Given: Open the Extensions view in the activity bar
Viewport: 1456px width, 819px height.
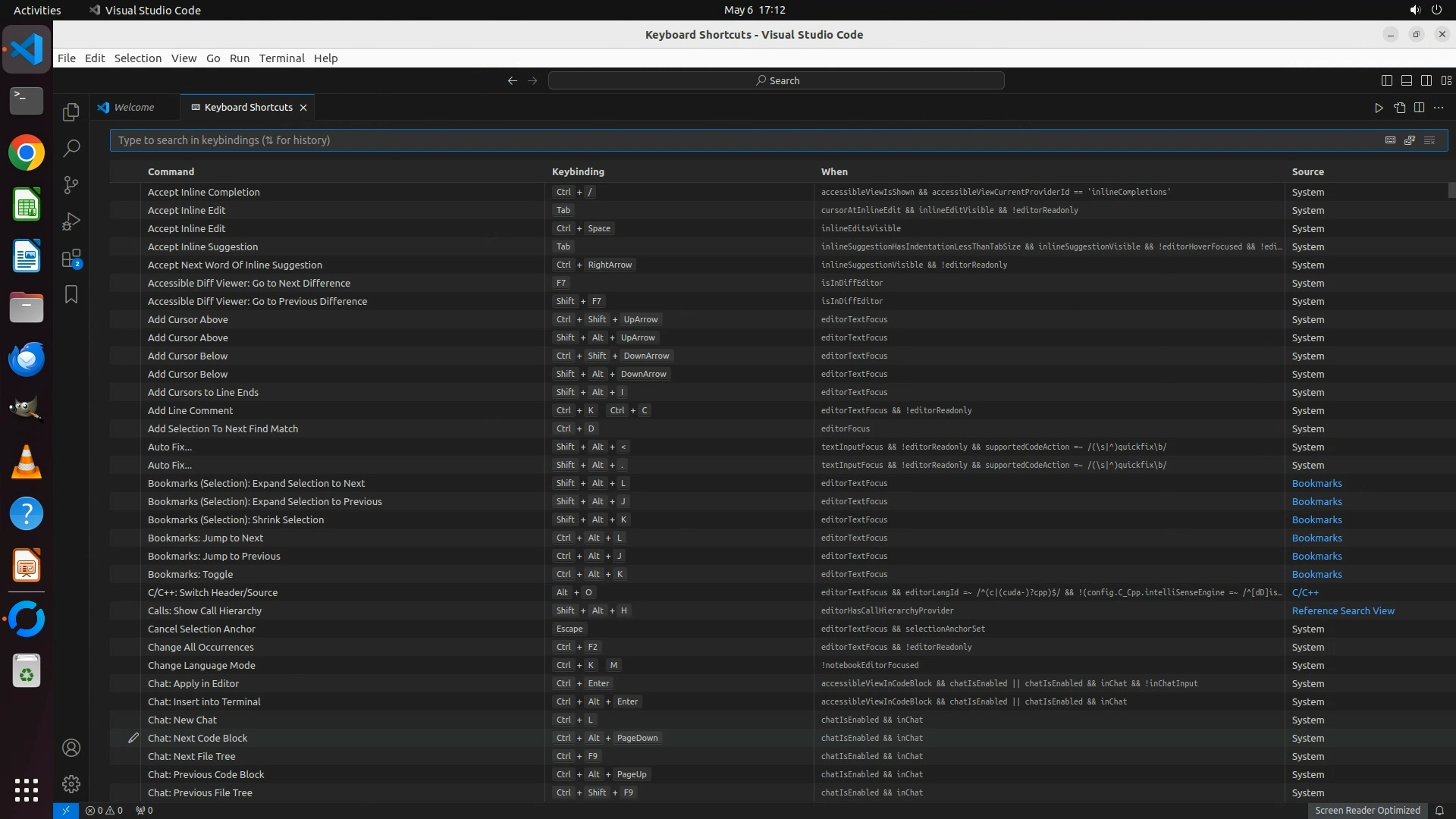Looking at the screenshot, I should [71, 259].
